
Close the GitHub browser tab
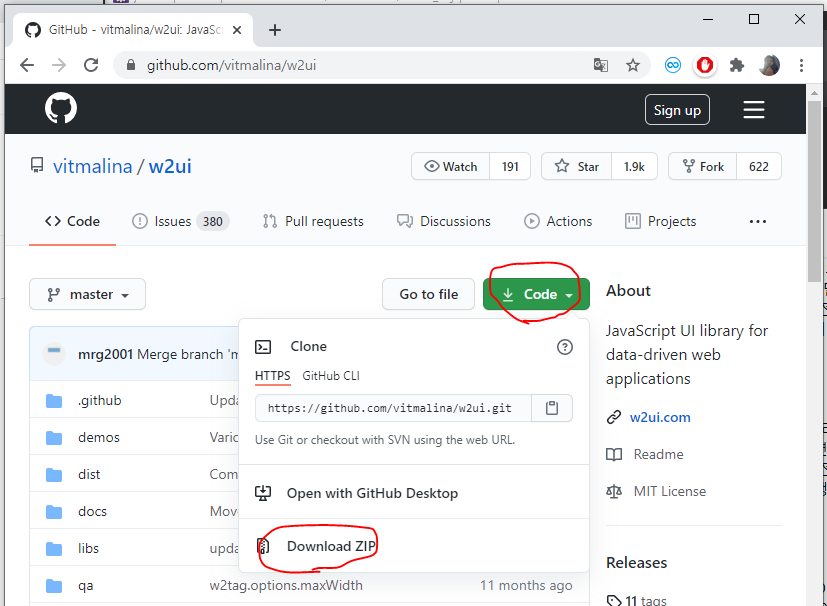[x=237, y=30]
